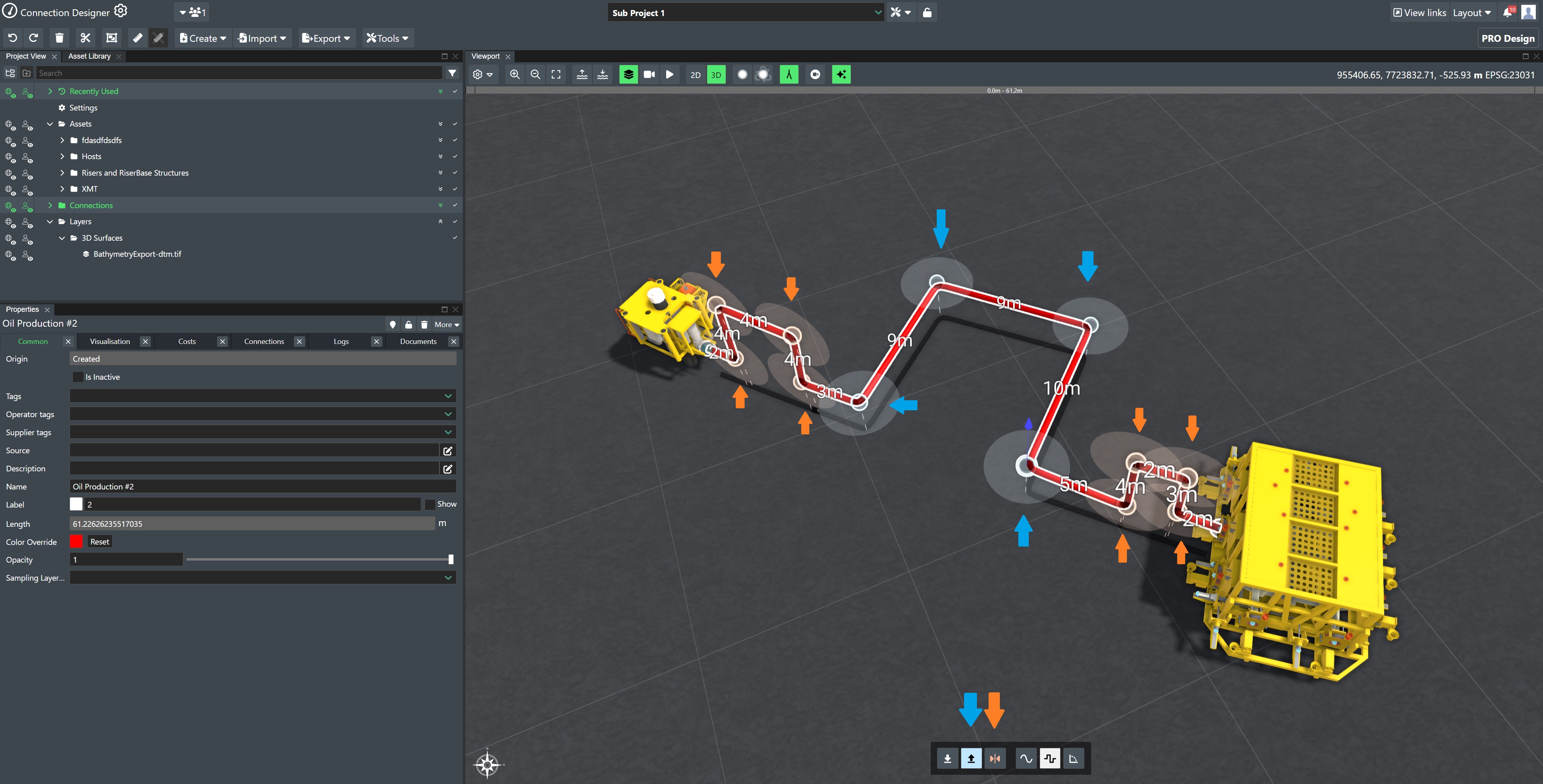Collapse the Assets node in tree

50,124
